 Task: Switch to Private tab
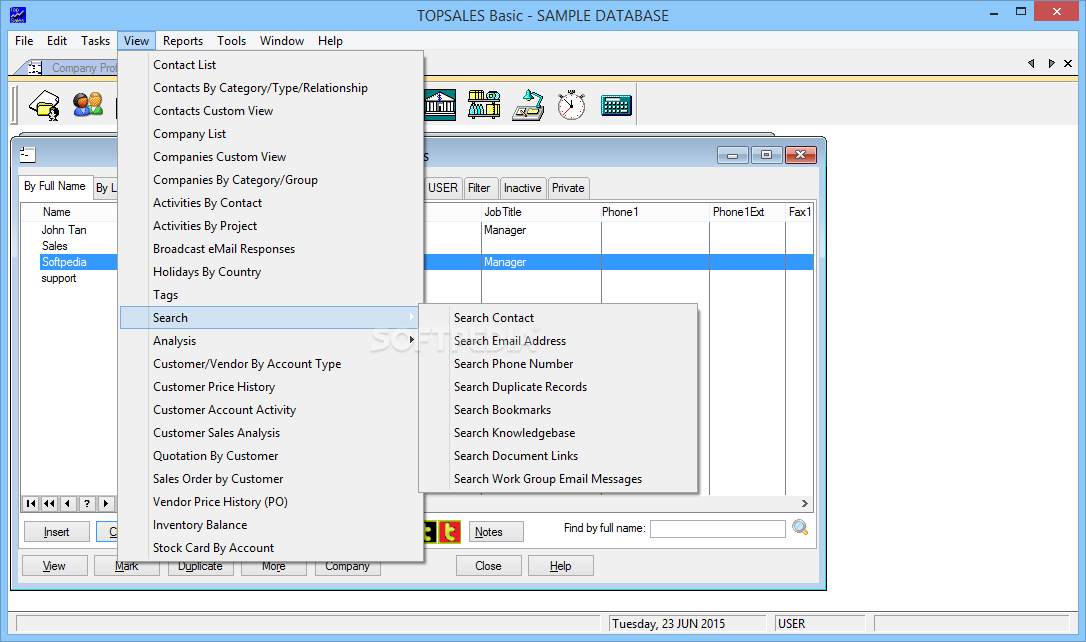pyautogui.click(x=568, y=188)
